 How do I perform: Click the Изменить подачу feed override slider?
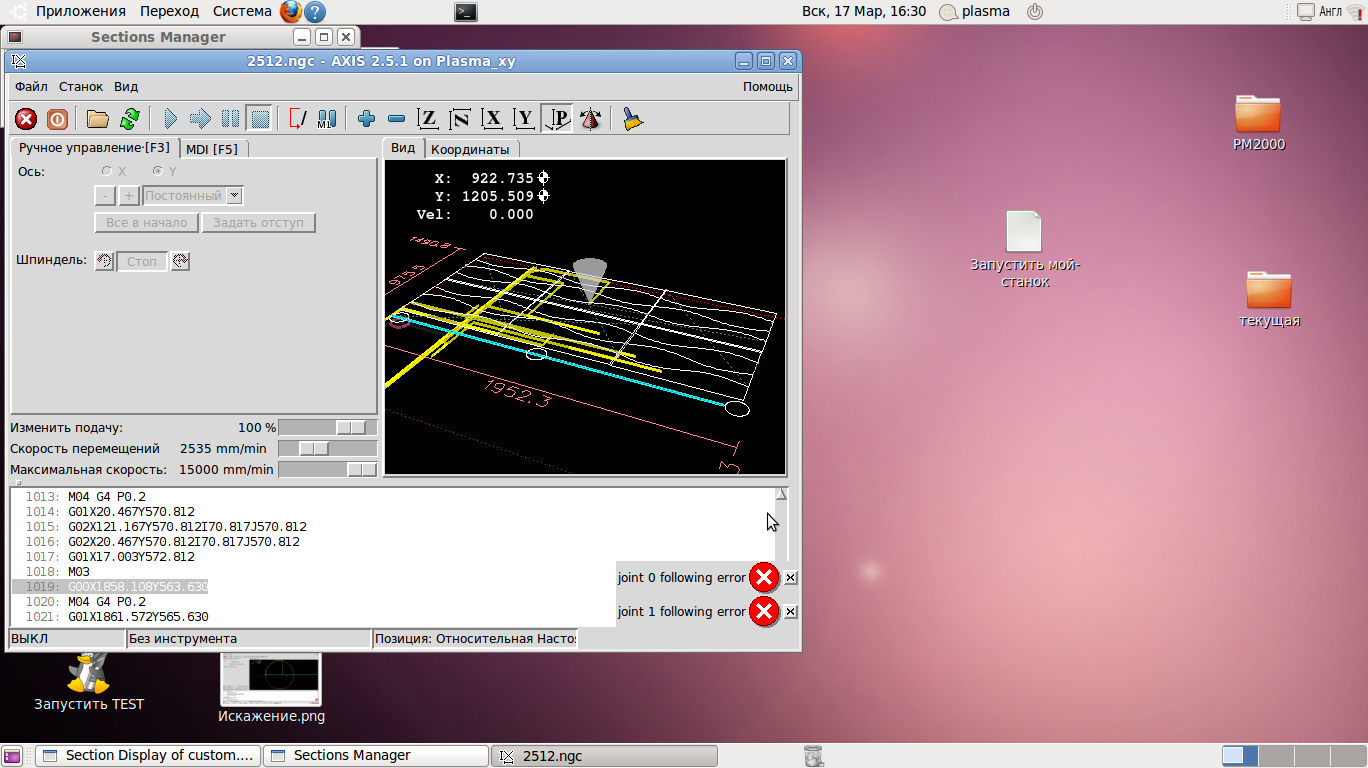[328, 427]
